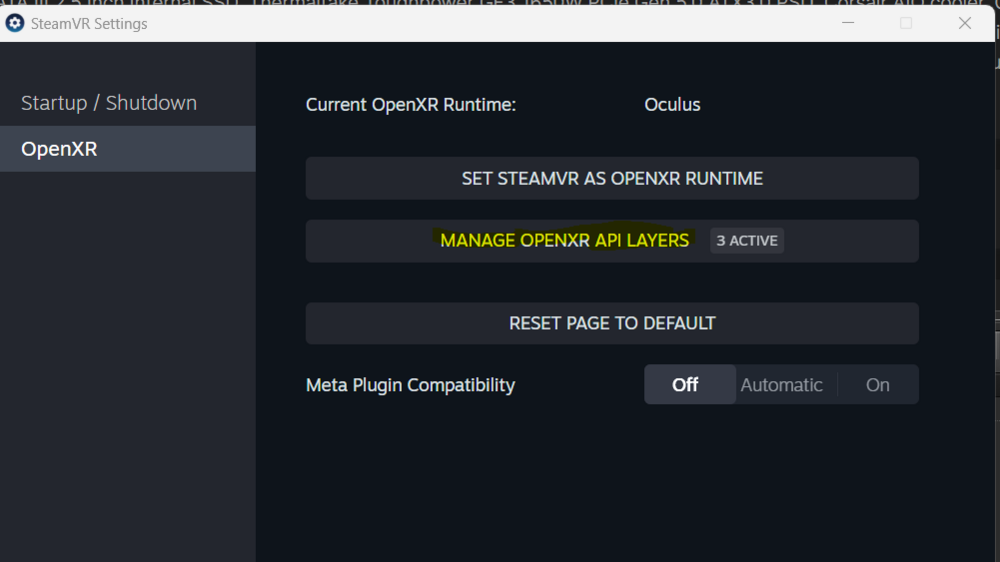Select the OpenXR sidebar tab
Screen dimensions: 1000x562
coord(128,149)
